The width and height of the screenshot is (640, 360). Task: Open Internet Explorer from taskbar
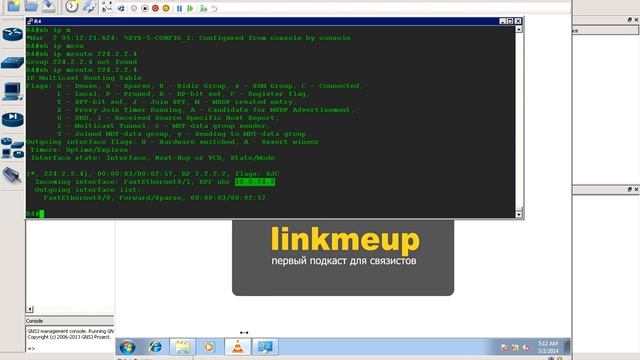155,347
